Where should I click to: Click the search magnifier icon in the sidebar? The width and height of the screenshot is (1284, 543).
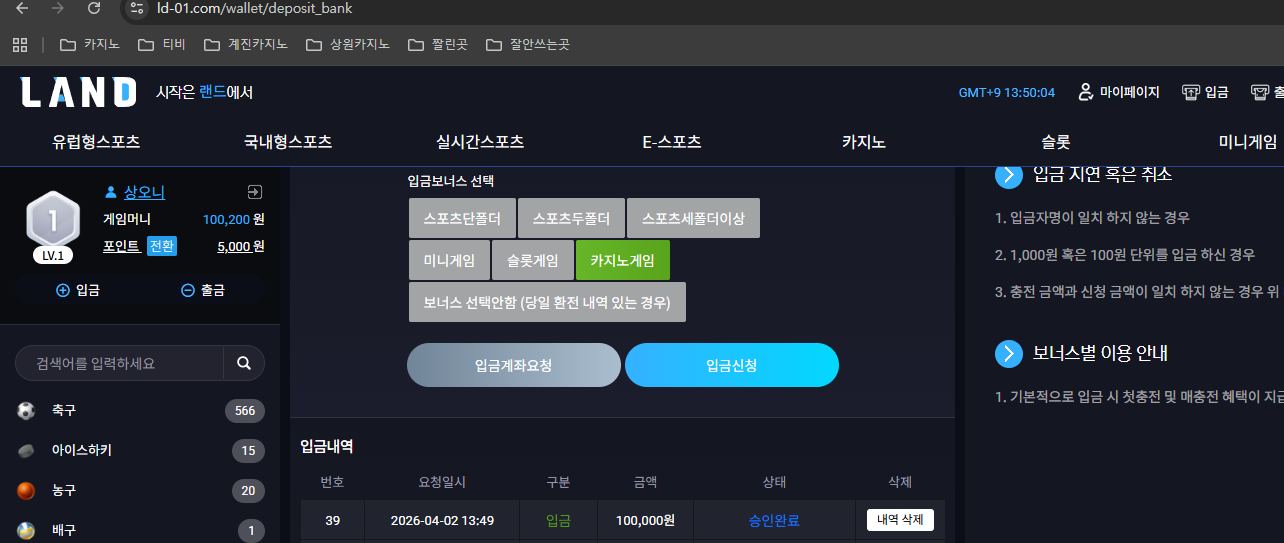pos(244,363)
